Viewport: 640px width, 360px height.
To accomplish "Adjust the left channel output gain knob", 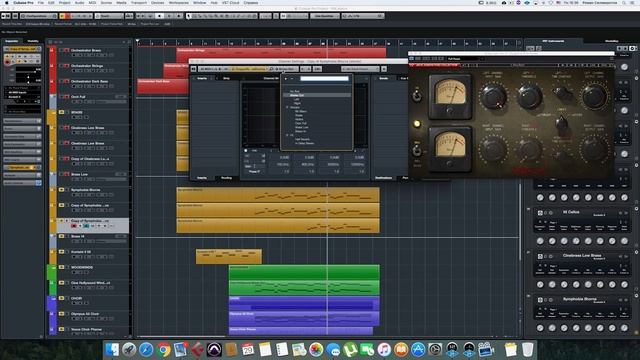I will (594, 96).
